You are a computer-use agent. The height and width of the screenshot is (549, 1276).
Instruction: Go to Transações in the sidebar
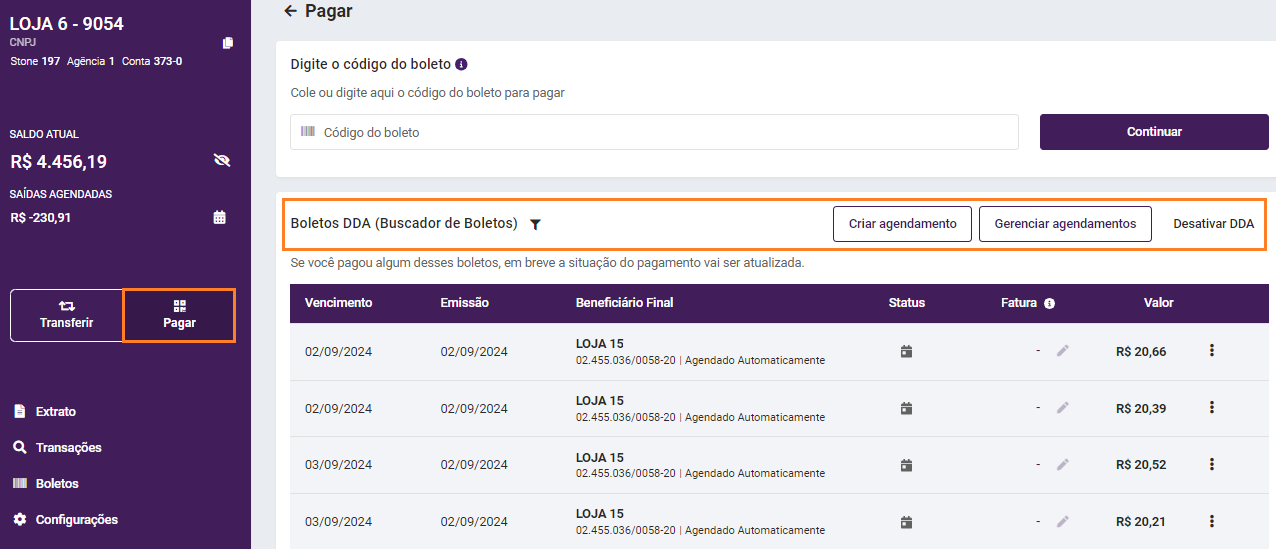tap(68, 447)
